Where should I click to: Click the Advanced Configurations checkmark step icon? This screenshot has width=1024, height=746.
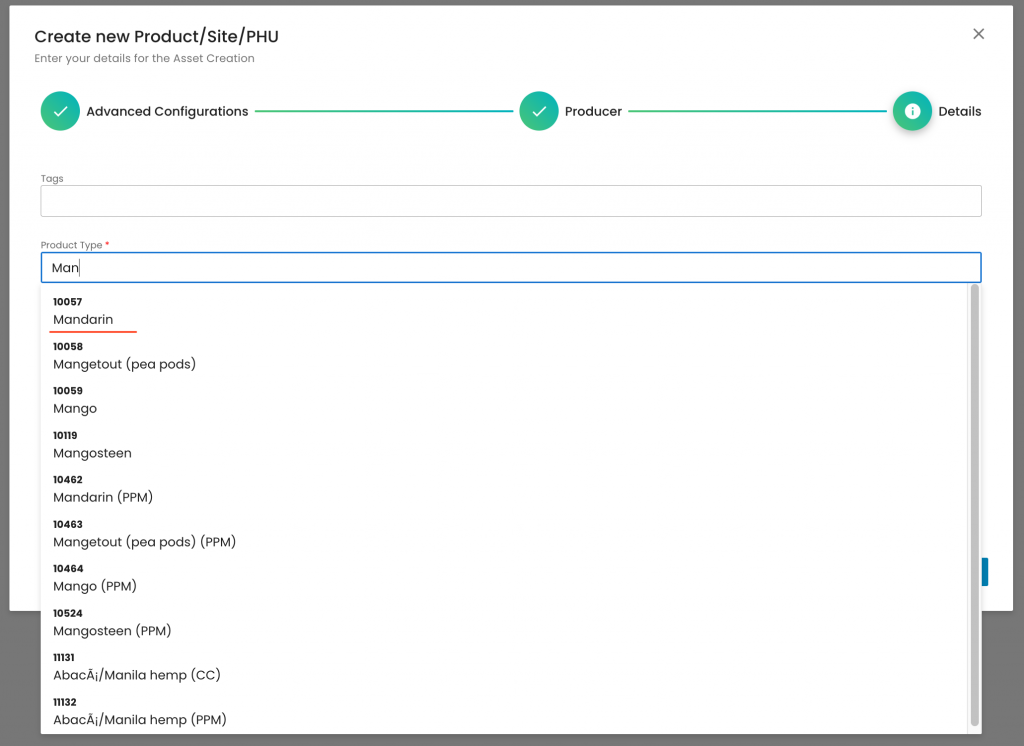coord(60,111)
